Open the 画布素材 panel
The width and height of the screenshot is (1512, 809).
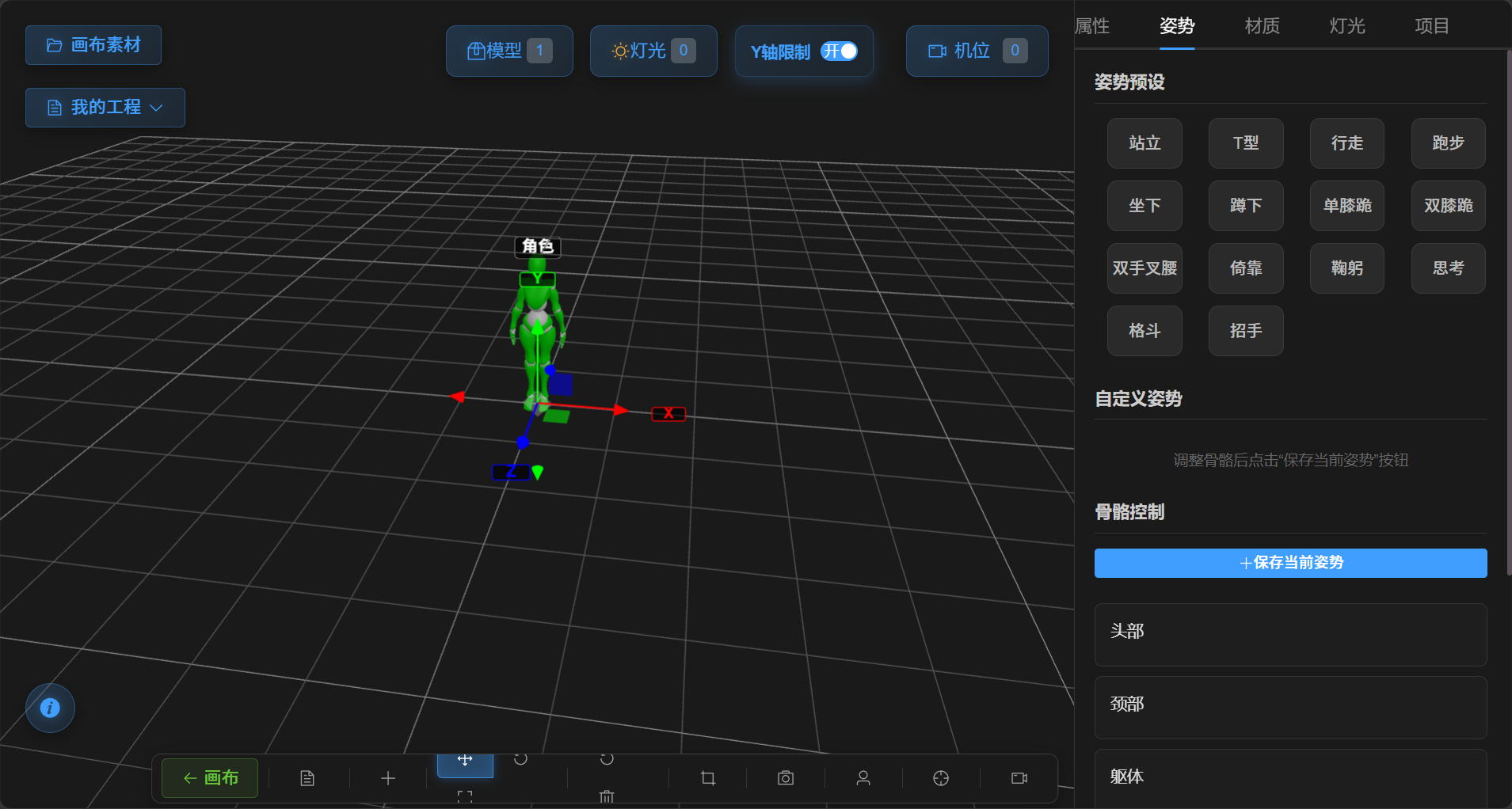(93, 45)
